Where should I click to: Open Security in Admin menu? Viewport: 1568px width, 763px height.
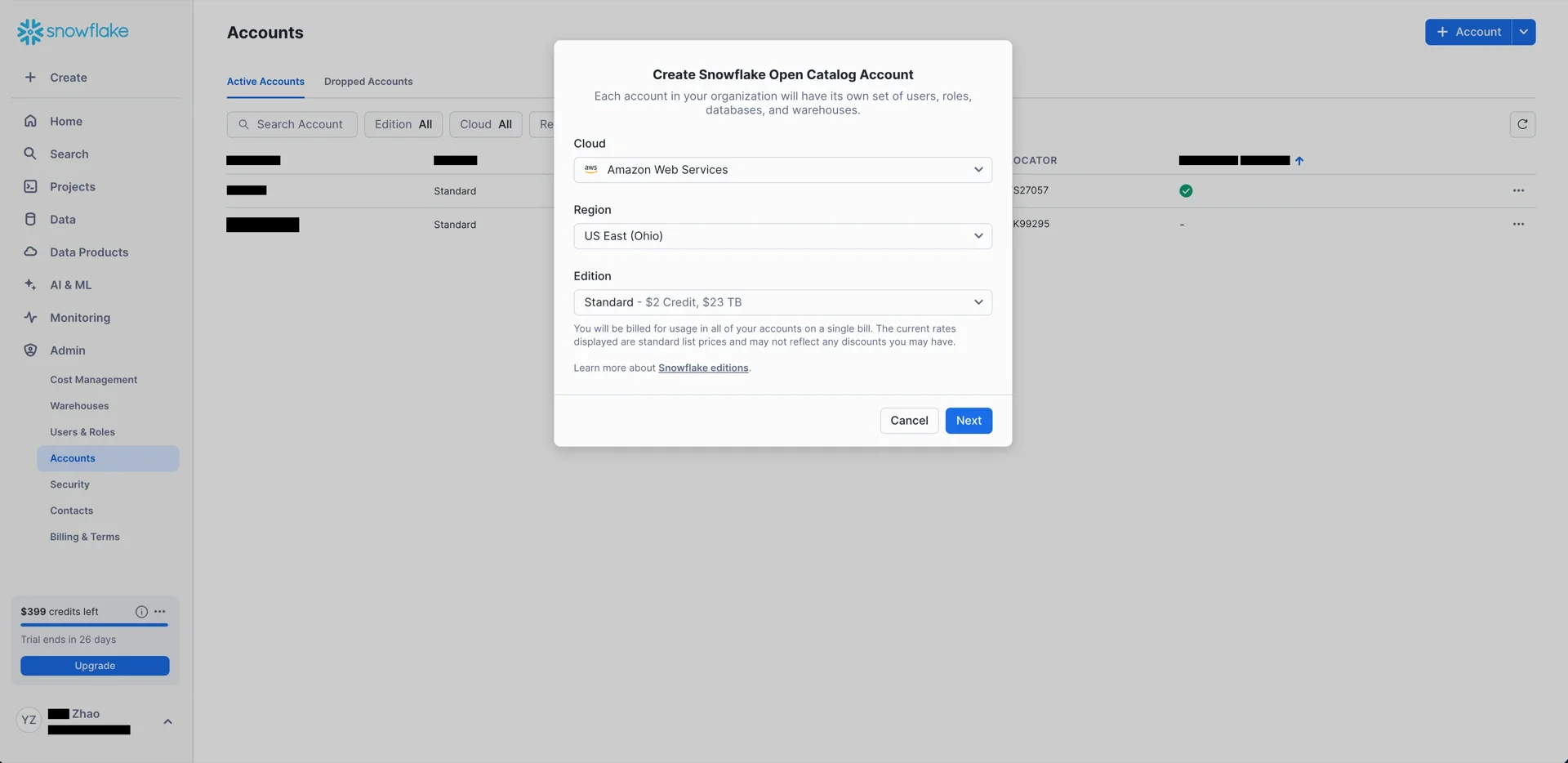click(69, 484)
